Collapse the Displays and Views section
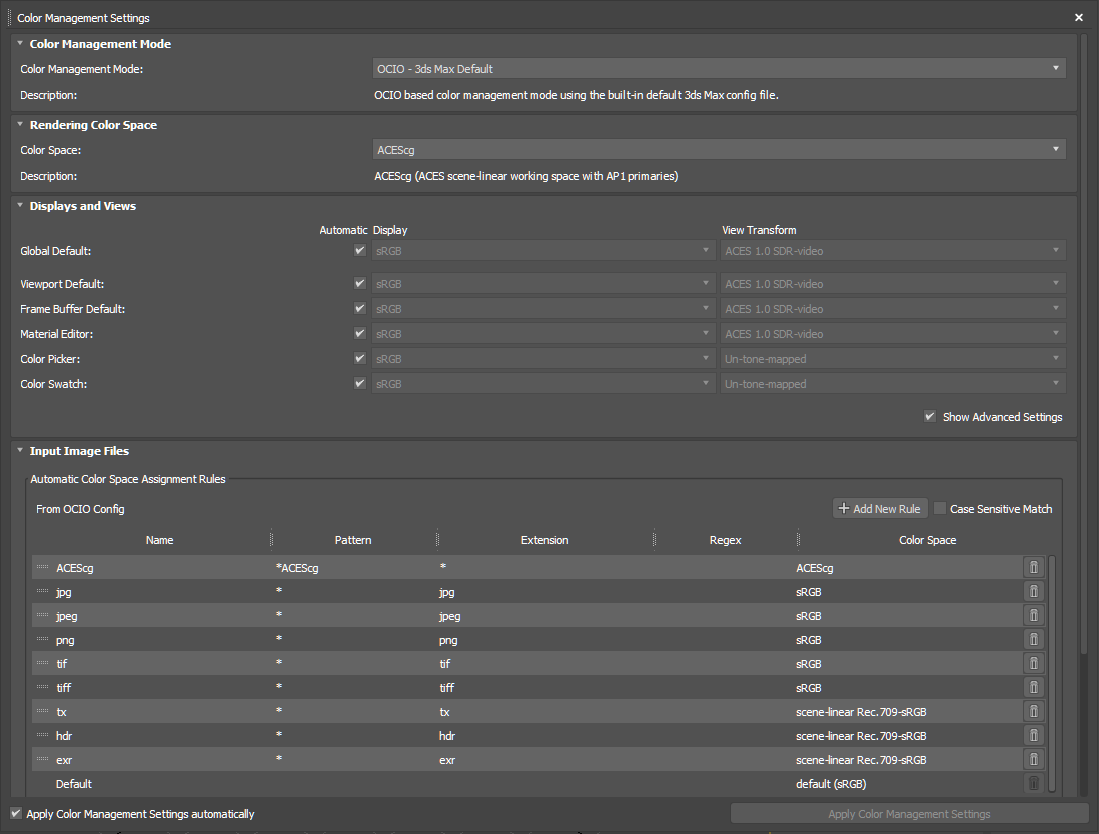This screenshot has width=1099, height=834. 20,205
